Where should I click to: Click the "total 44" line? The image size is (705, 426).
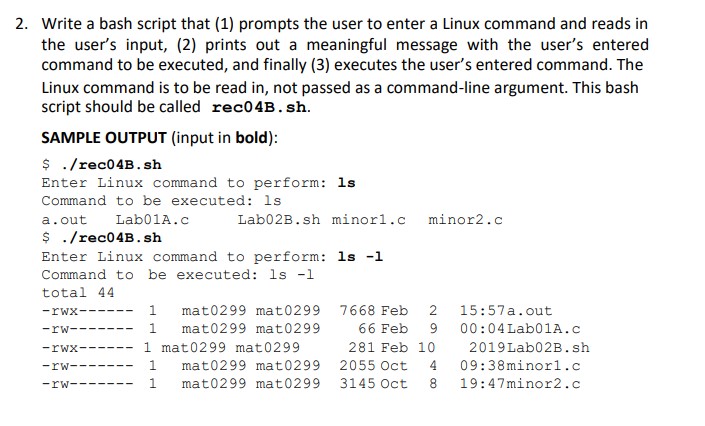(x=78, y=292)
